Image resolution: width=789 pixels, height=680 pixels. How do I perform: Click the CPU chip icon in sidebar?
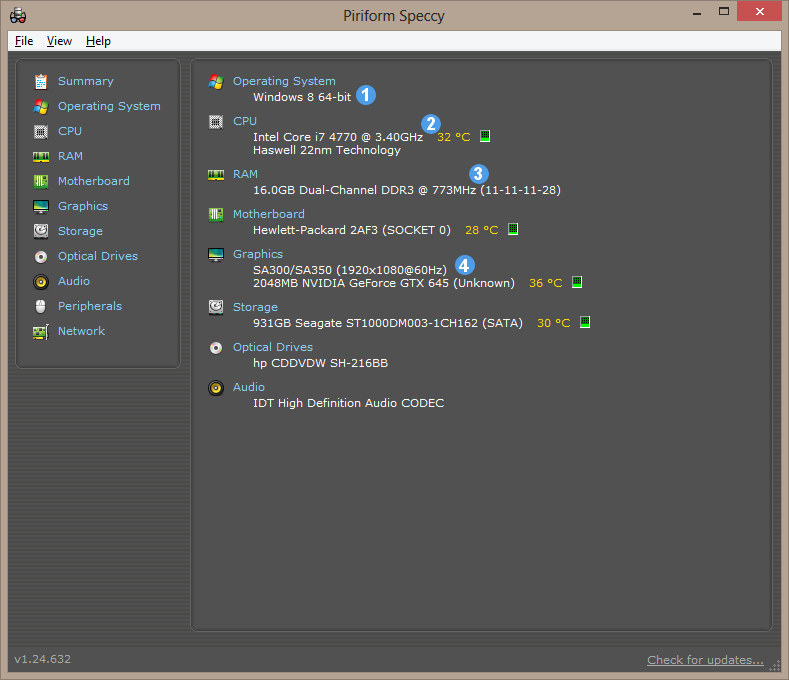pyautogui.click(x=41, y=131)
